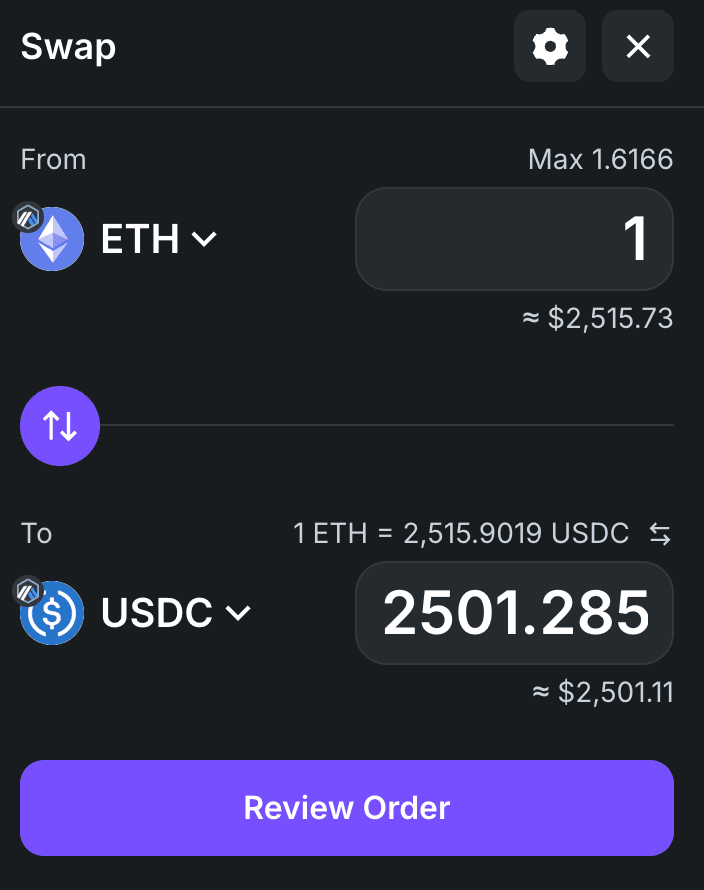This screenshot has width=704, height=890.
Task: Click the network badge on ETH logo
Action: (27, 215)
